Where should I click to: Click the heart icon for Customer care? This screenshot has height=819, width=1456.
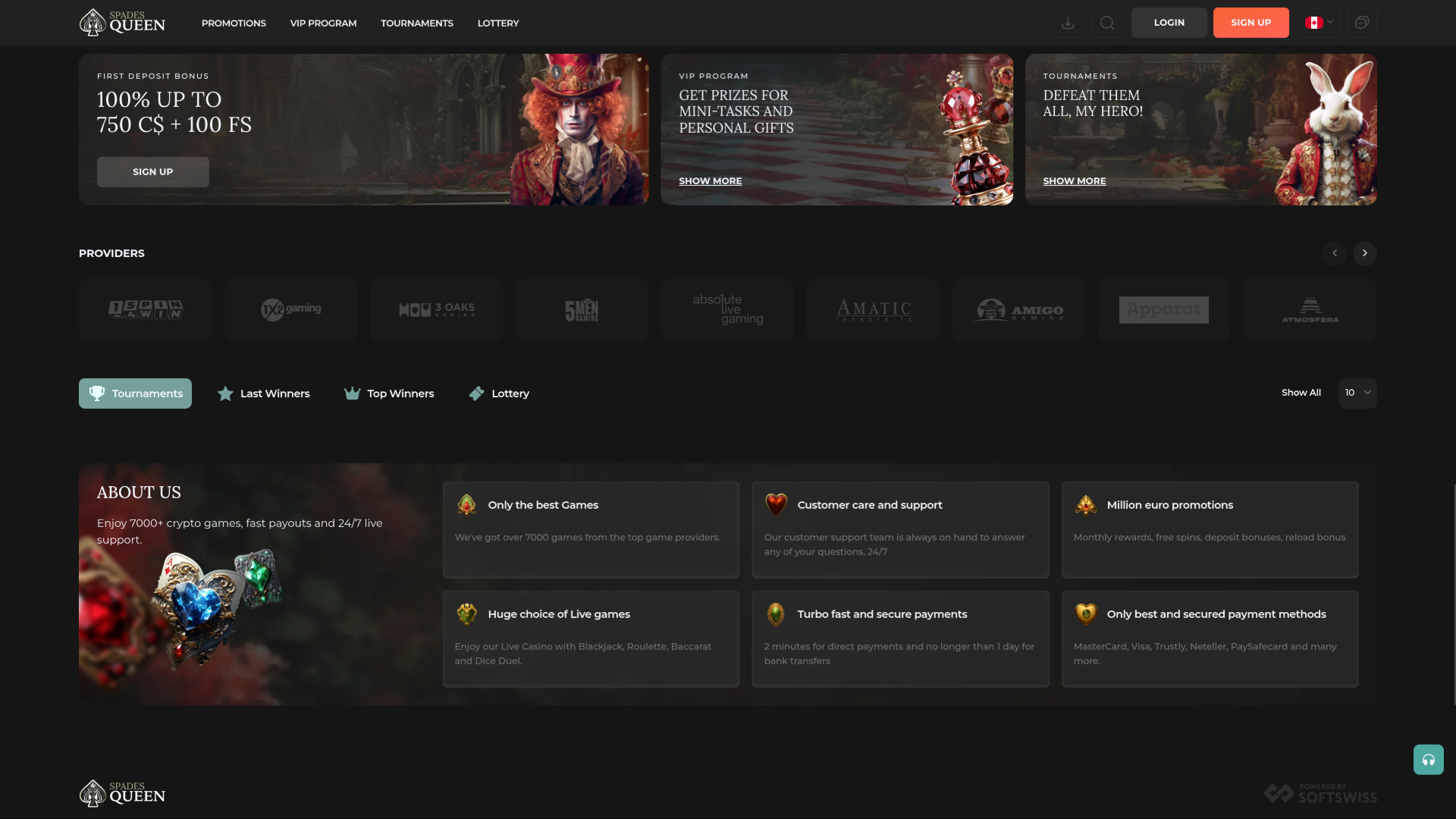tap(776, 504)
